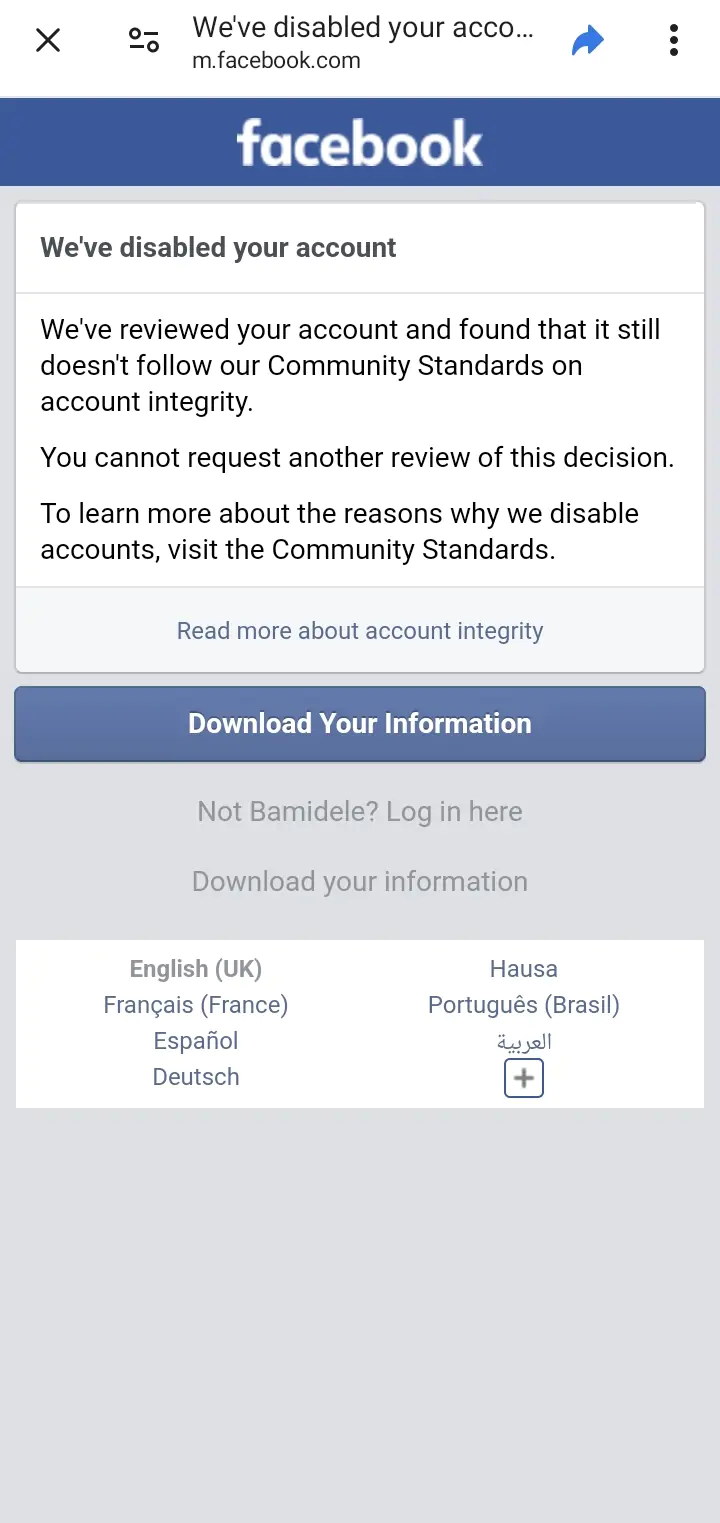Tap the plus icon to add more languages
The width and height of the screenshot is (720, 1523).
click(523, 1078)
